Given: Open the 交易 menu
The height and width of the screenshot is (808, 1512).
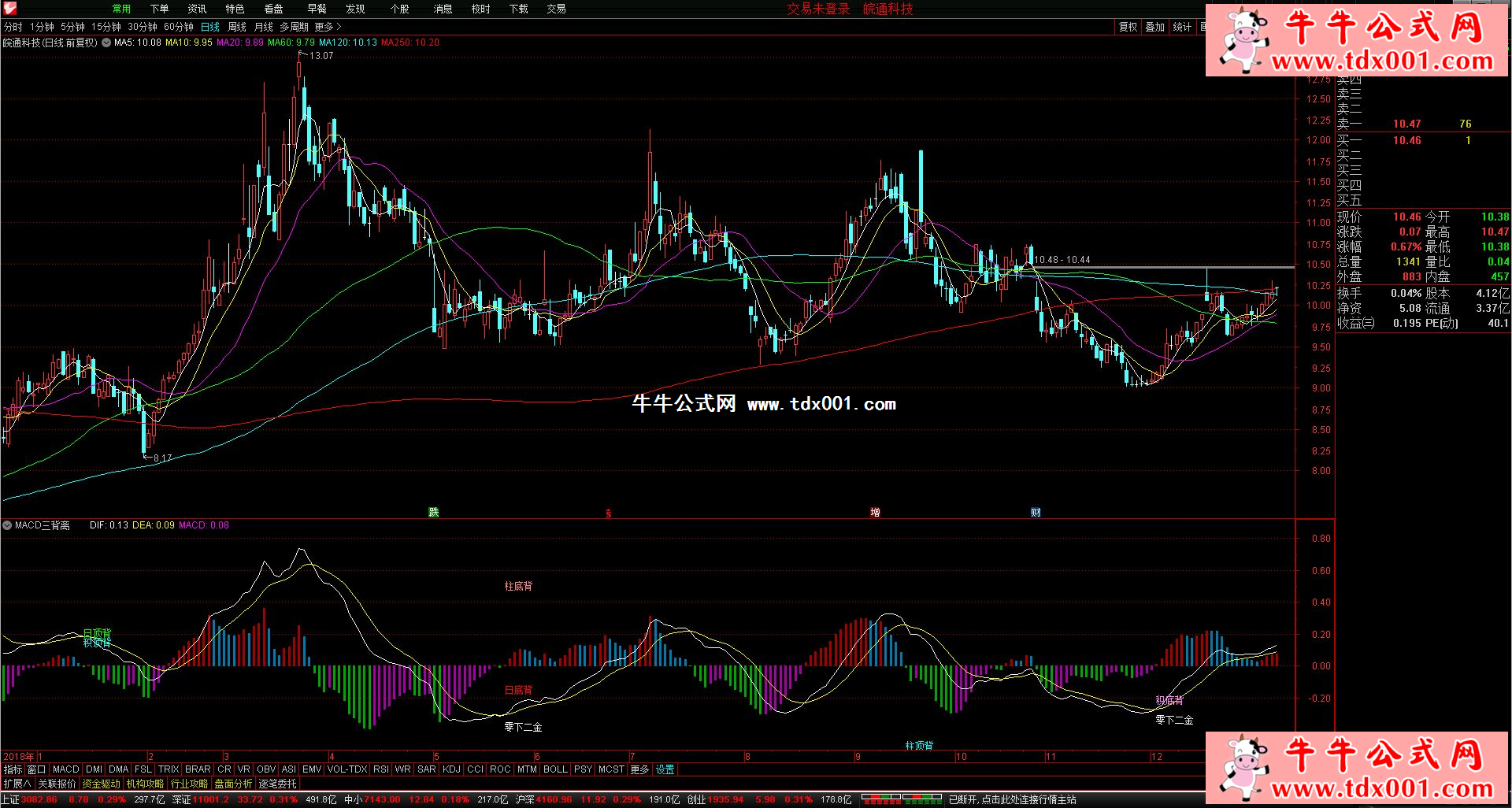Looking at the screenshot, I should pos(556,9).
